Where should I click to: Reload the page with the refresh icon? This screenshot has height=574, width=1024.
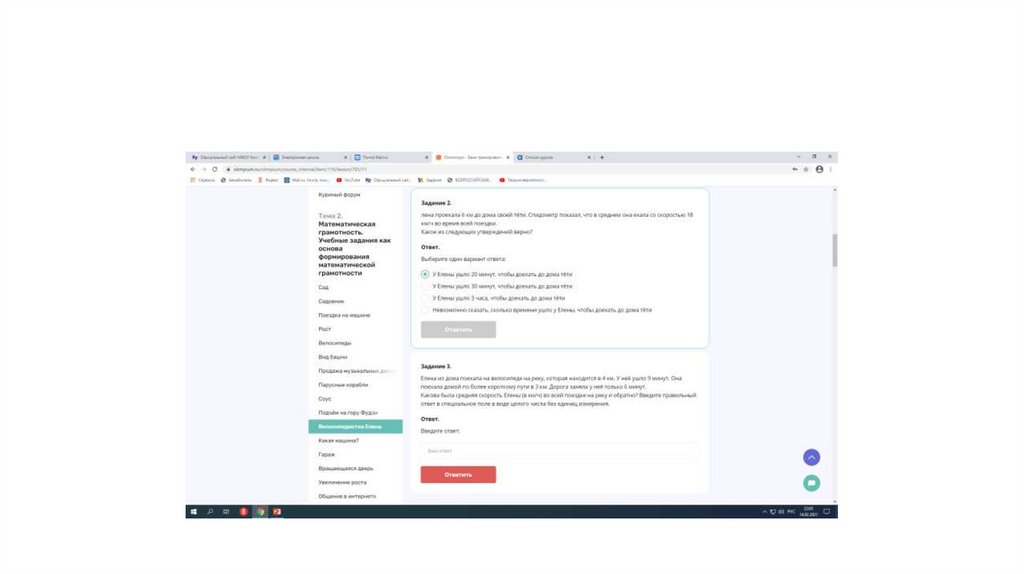[x=214, y=169]
